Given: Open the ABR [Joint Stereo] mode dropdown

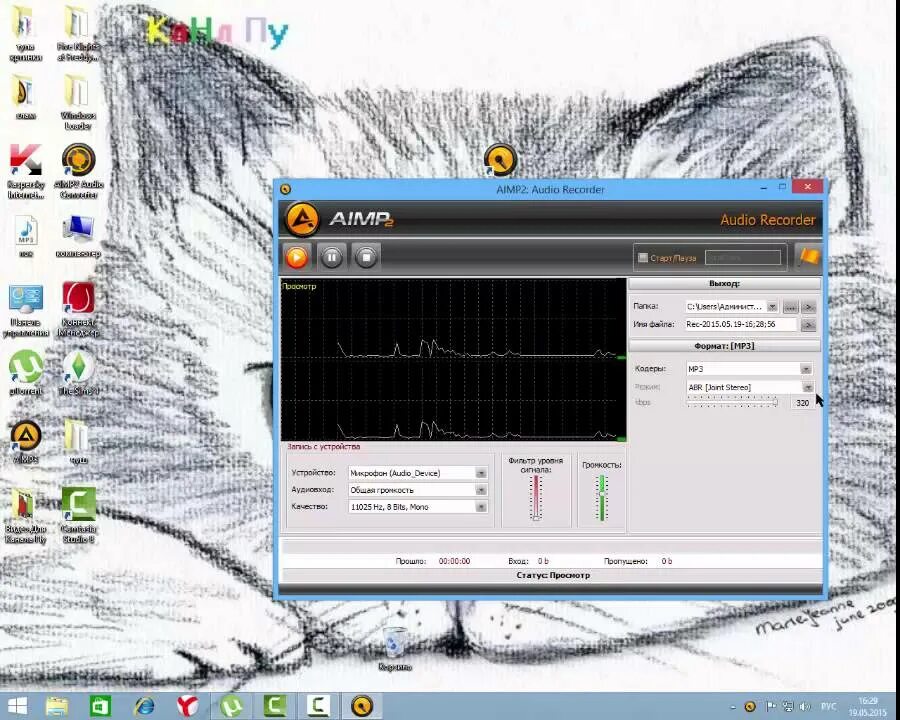Looking at the screenshot, I should point(807,387).
